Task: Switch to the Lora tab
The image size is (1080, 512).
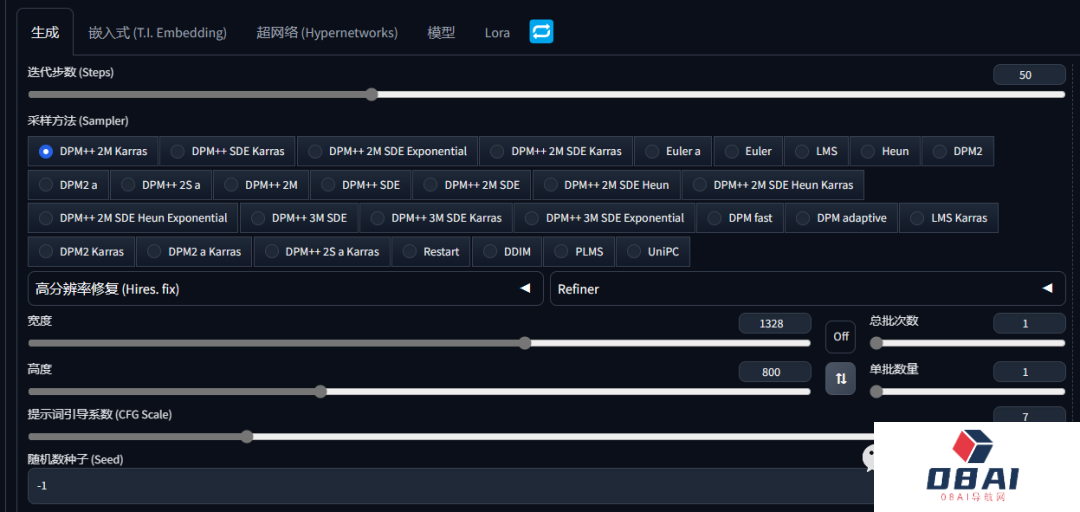Action: pyautogui.click(x=497, y=32)
